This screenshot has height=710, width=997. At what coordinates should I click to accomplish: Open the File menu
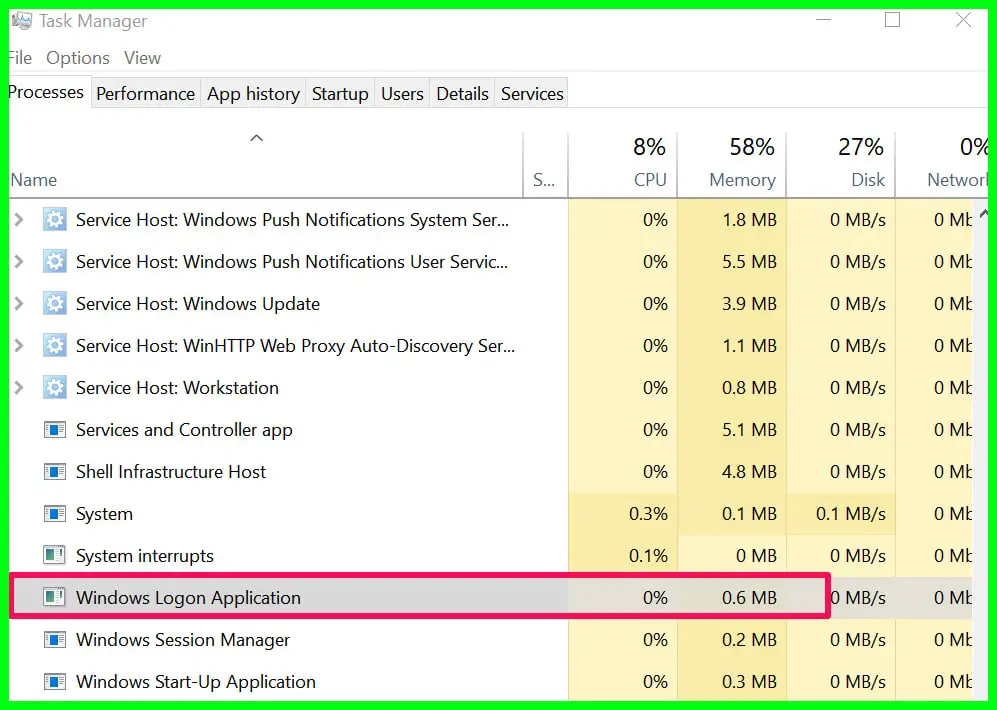pyautogui.click(x=20, y=58)
